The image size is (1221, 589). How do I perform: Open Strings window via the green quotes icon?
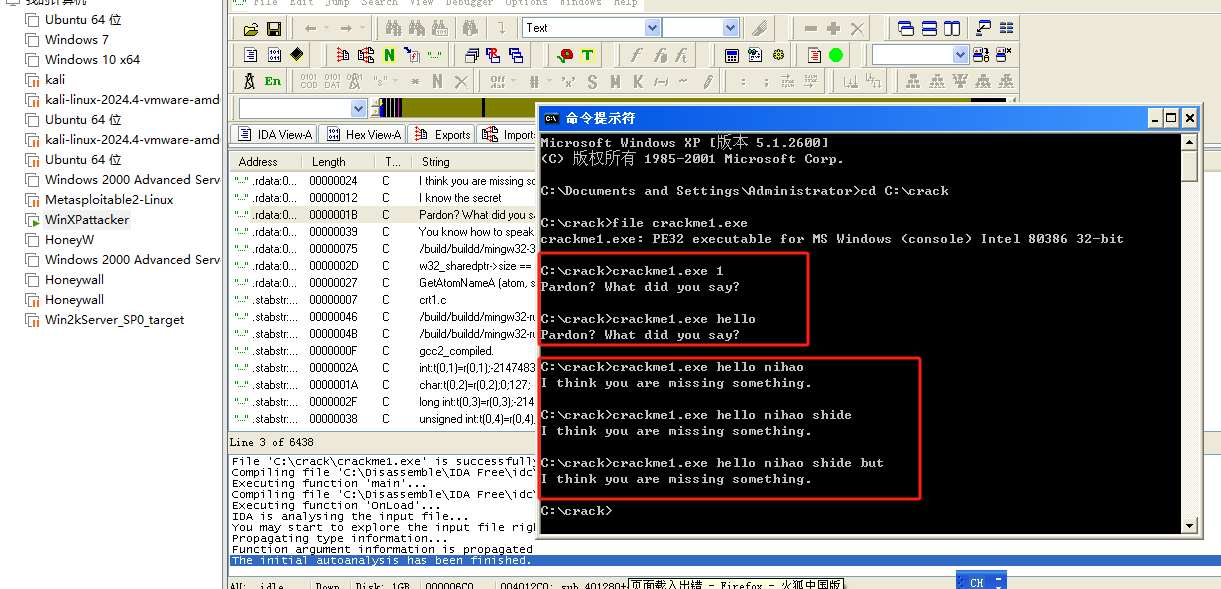435,55
